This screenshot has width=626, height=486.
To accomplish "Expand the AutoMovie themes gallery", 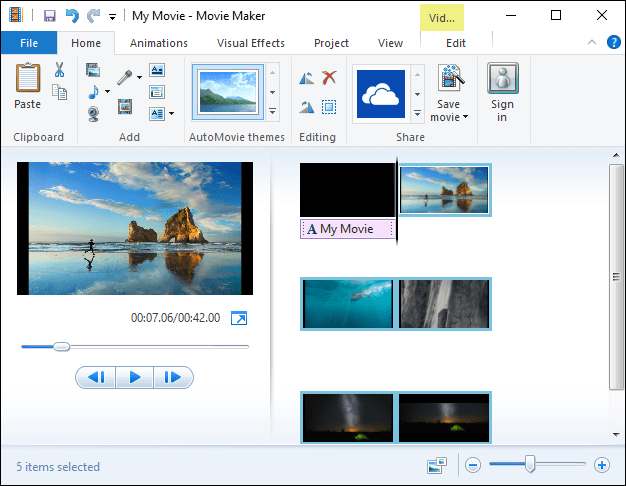I will [x=273, y=113].
